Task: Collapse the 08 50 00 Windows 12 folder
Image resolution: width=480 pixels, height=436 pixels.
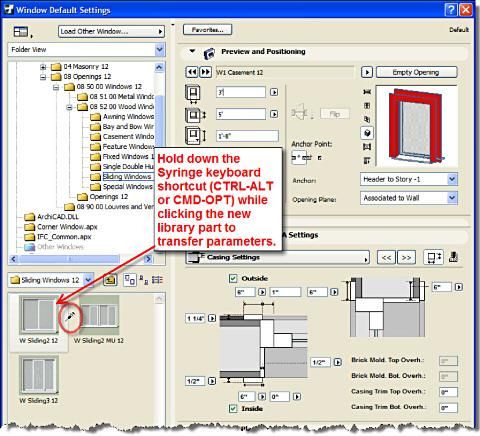Action: coord(56,87)
